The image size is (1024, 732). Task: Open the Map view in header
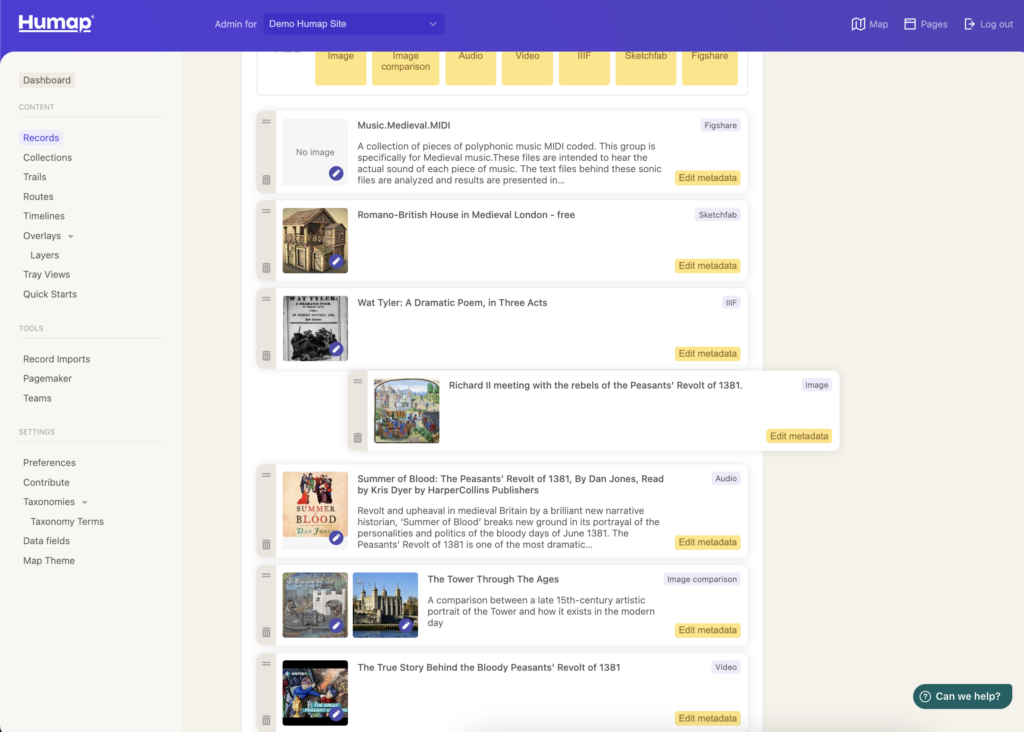(869, 24)
